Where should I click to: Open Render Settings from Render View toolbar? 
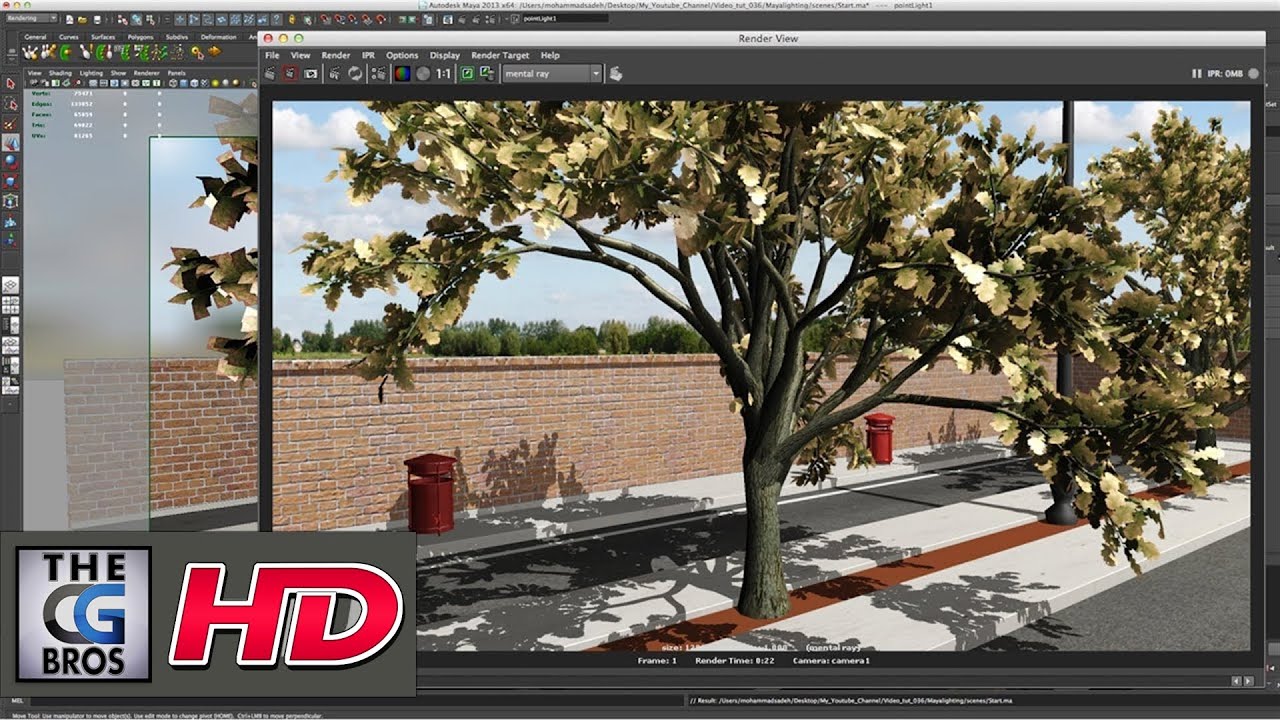pos(378,73)
